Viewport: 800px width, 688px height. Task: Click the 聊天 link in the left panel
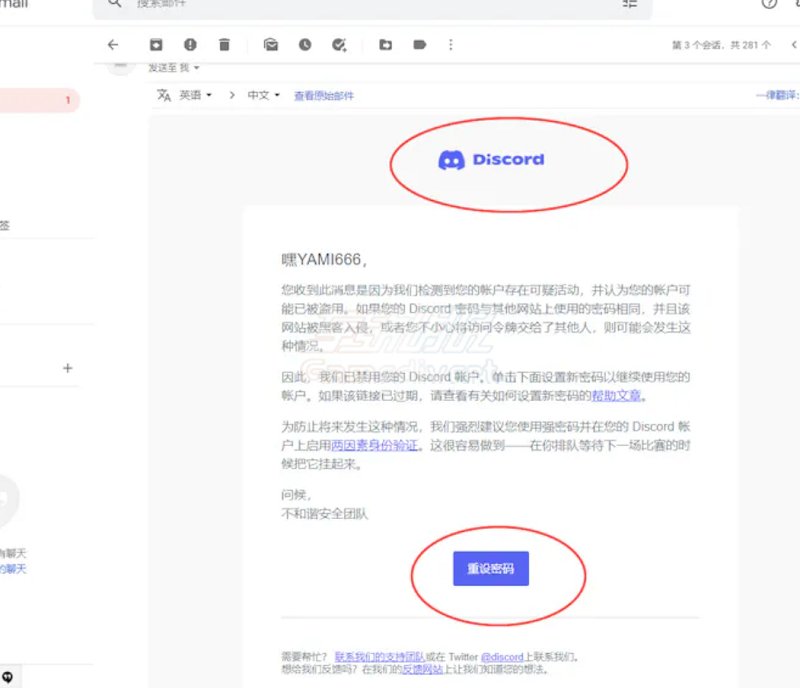coord(13,569)
